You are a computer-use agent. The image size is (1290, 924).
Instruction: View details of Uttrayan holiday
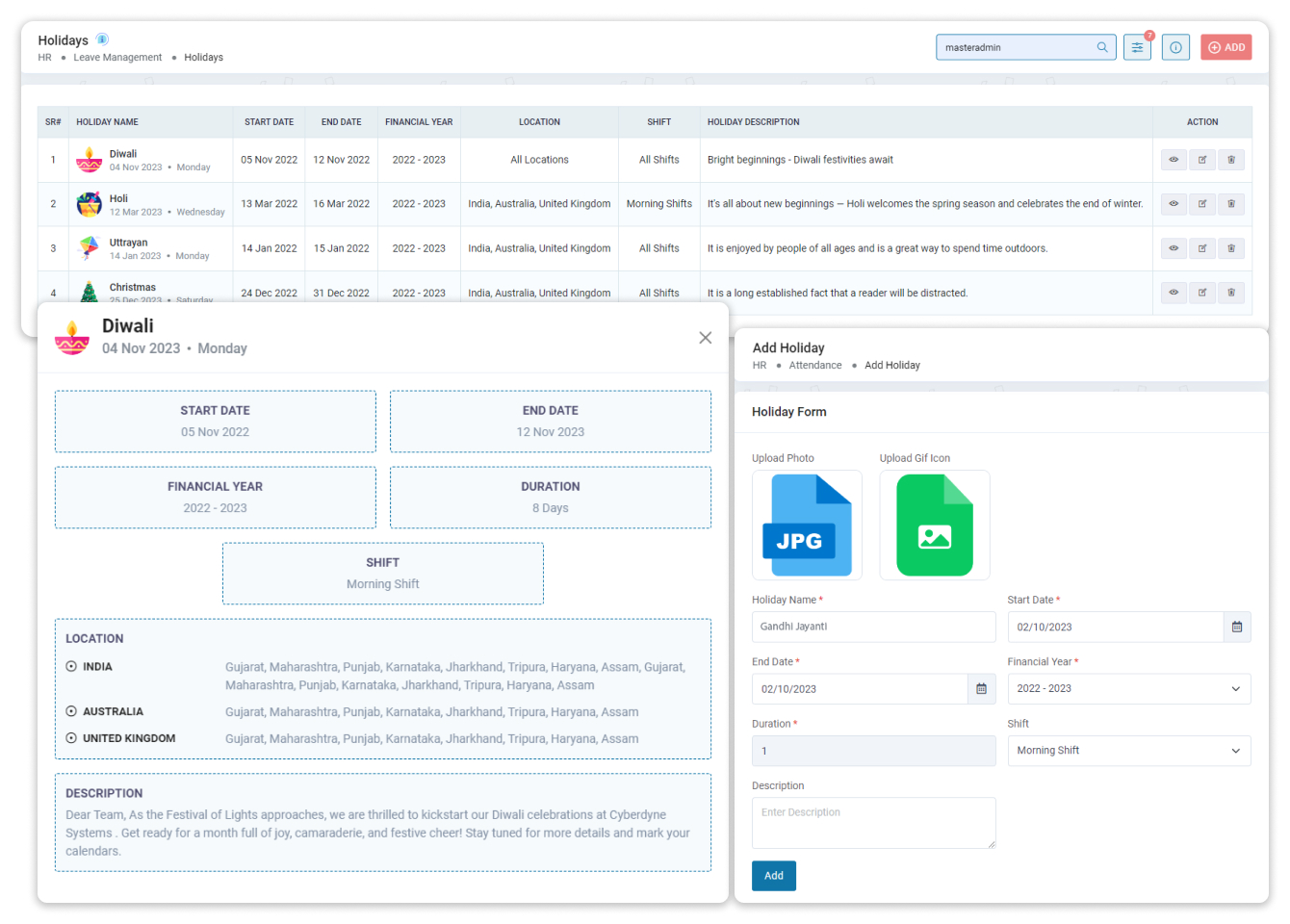tap(1174, 248)
